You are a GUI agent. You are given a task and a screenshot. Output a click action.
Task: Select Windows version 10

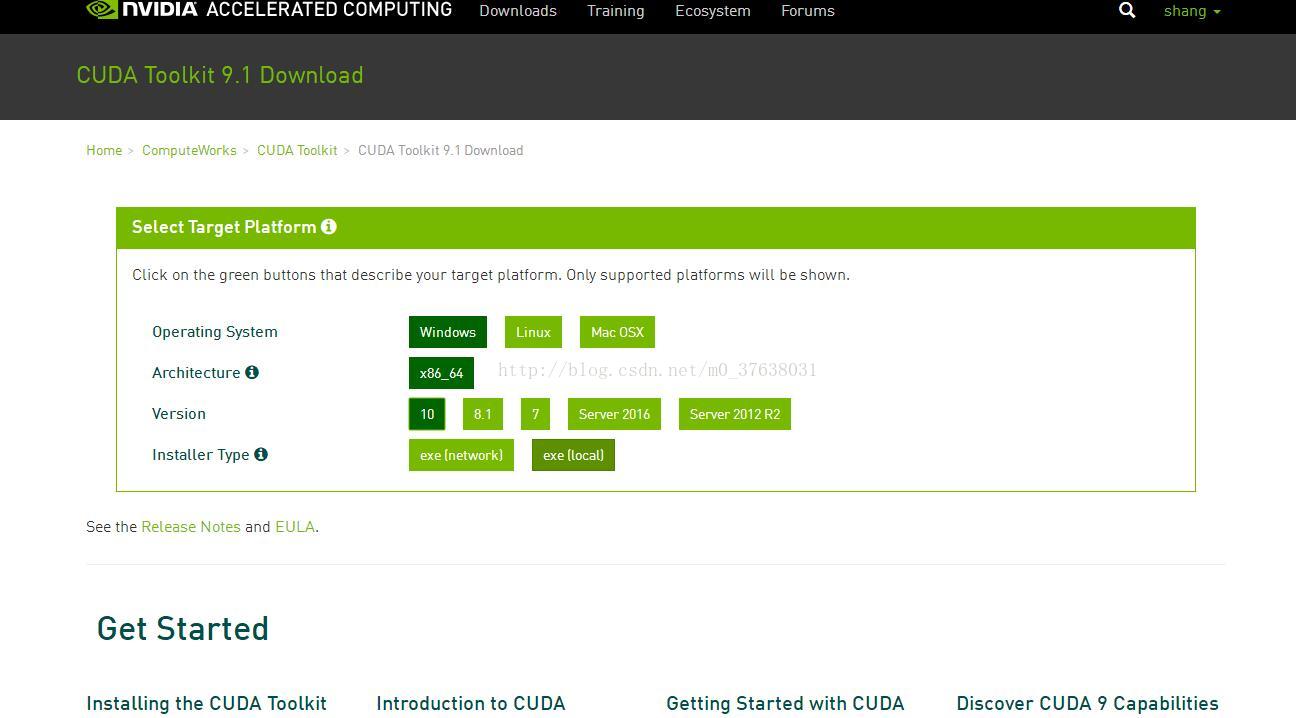pos(427,414)
